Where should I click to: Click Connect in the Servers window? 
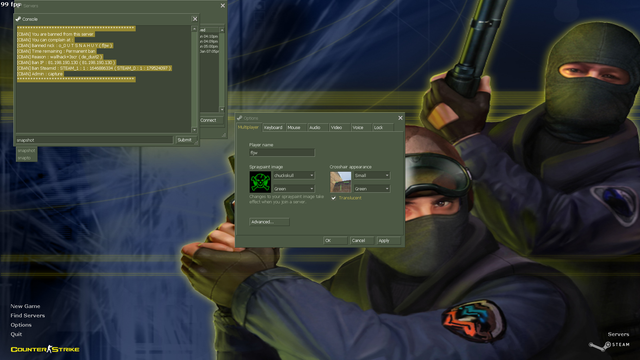tap(211, 120)
